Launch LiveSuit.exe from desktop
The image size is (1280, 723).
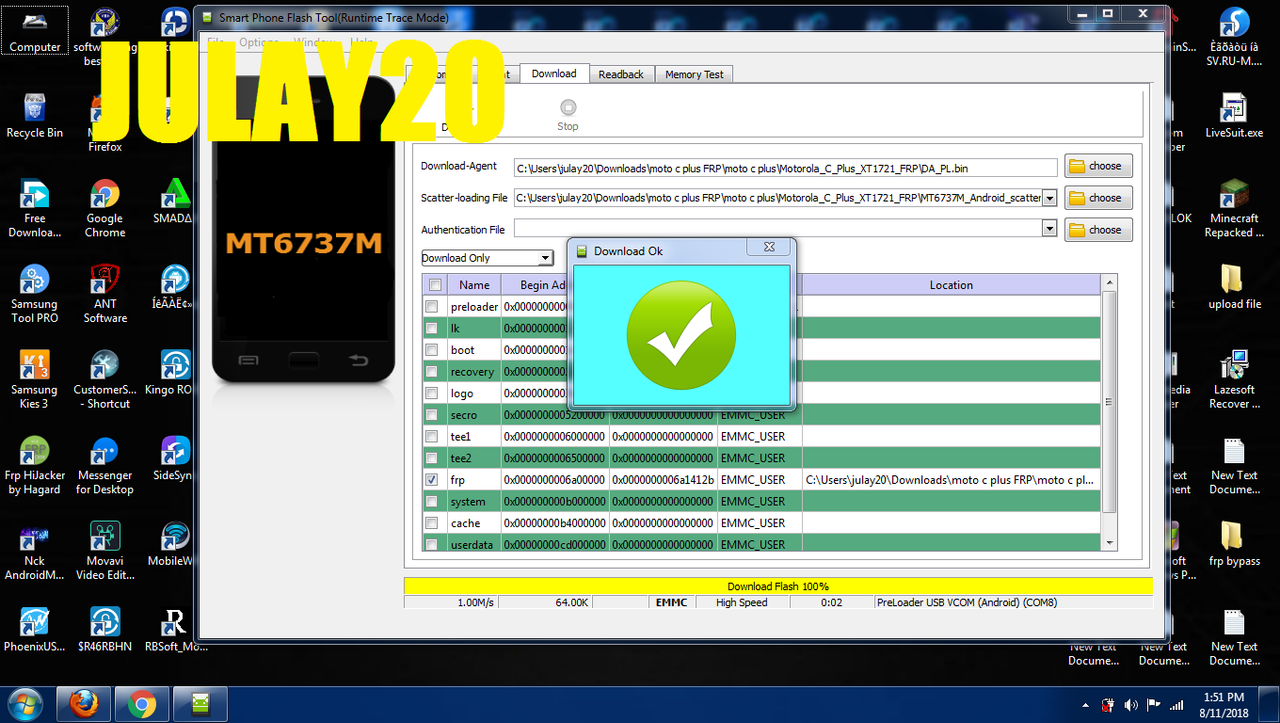click(x=1234, y=117)
